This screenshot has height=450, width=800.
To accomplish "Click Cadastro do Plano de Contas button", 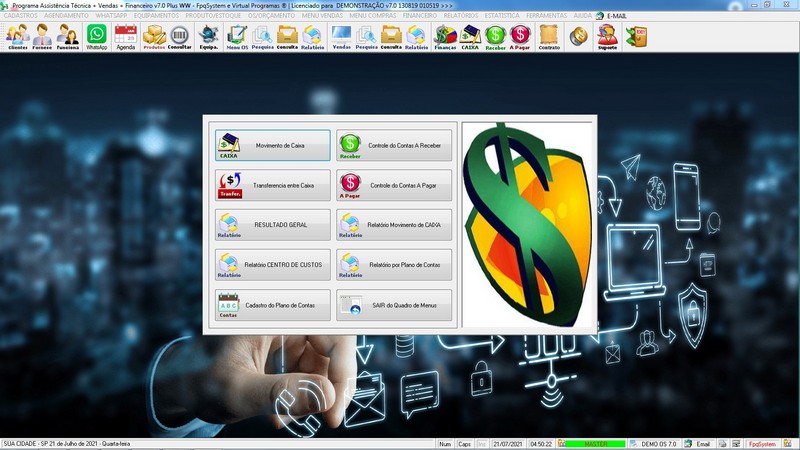I will pyautogui.click(x=272, y=305).
